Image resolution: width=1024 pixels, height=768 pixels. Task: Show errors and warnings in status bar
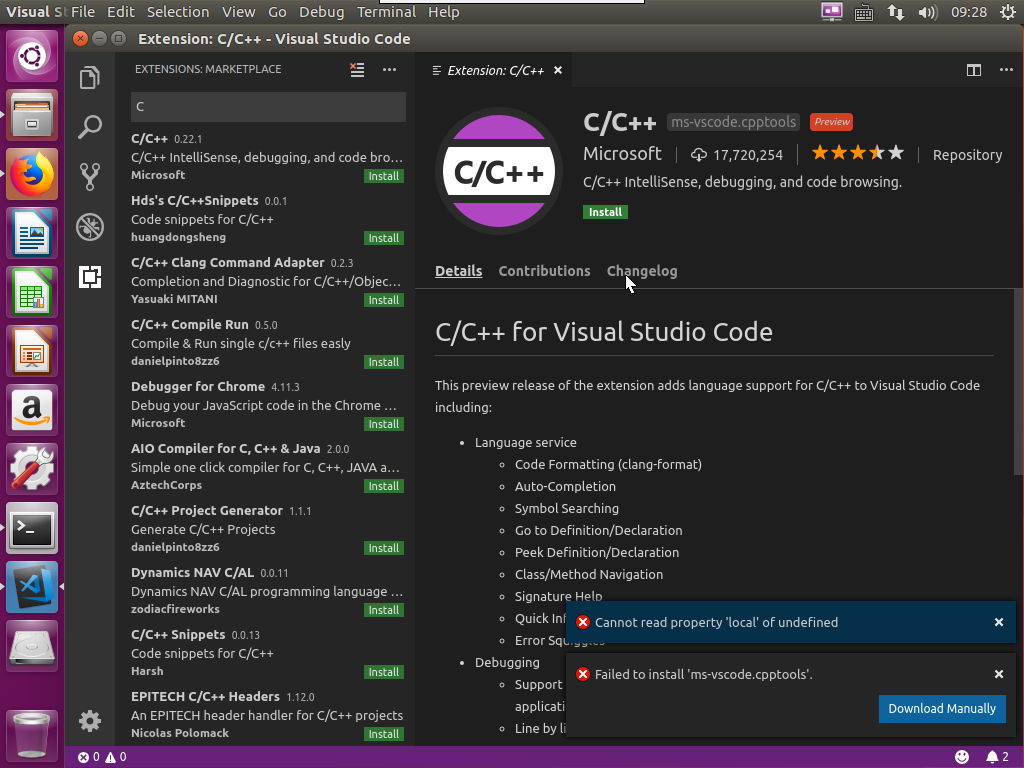pyautogui.click(x=102, y=757)
